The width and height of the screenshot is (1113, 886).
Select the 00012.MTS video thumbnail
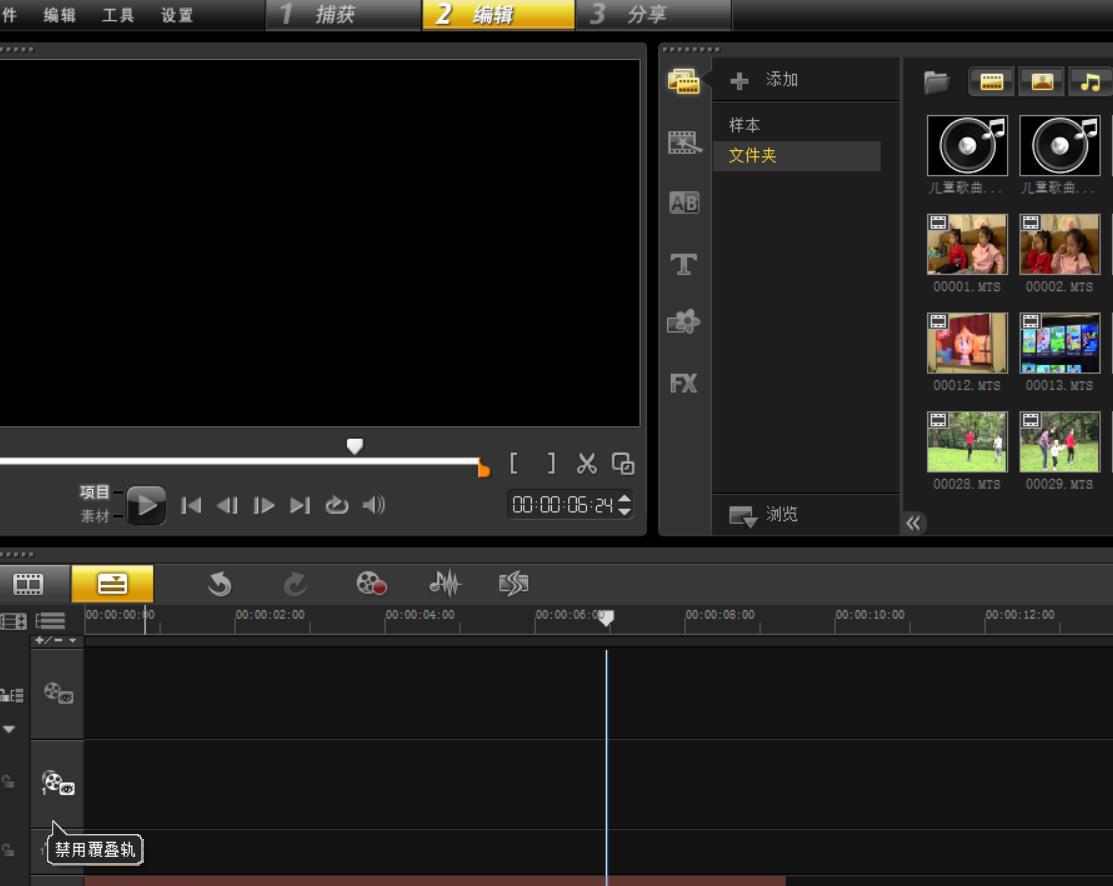point(967,343)
